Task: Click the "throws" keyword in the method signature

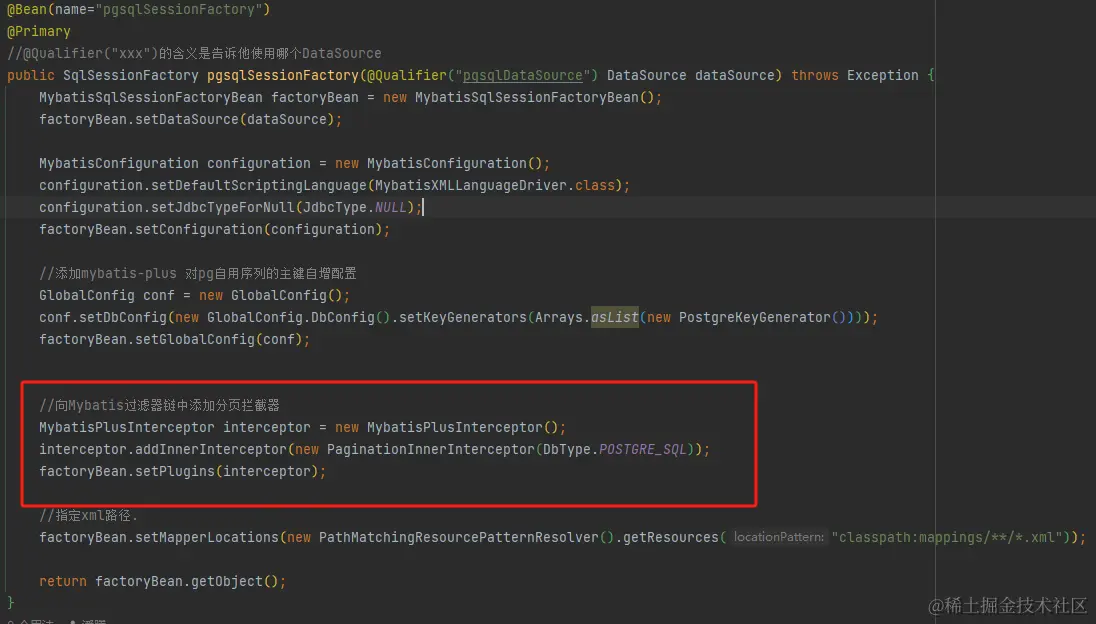Action: coord(814,75)
